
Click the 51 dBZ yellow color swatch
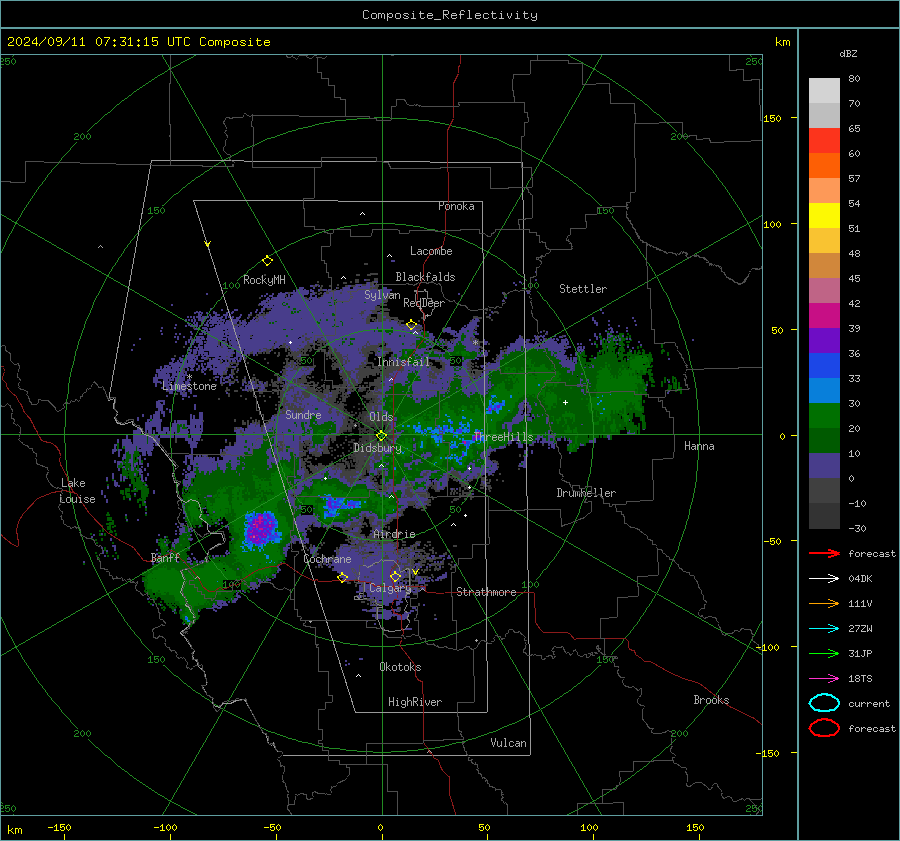tap(824, 215)
